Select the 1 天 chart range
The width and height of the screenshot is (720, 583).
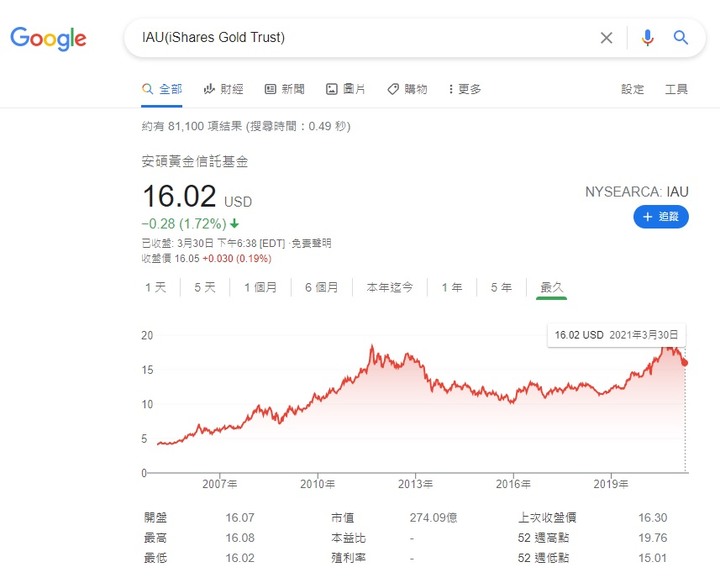click(x=155, y=287)
